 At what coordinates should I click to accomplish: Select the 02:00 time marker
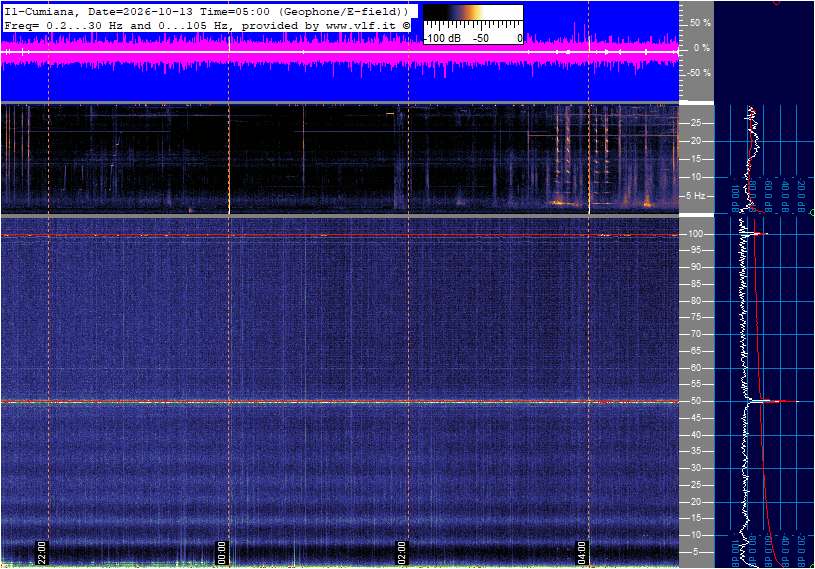point(401,552)
